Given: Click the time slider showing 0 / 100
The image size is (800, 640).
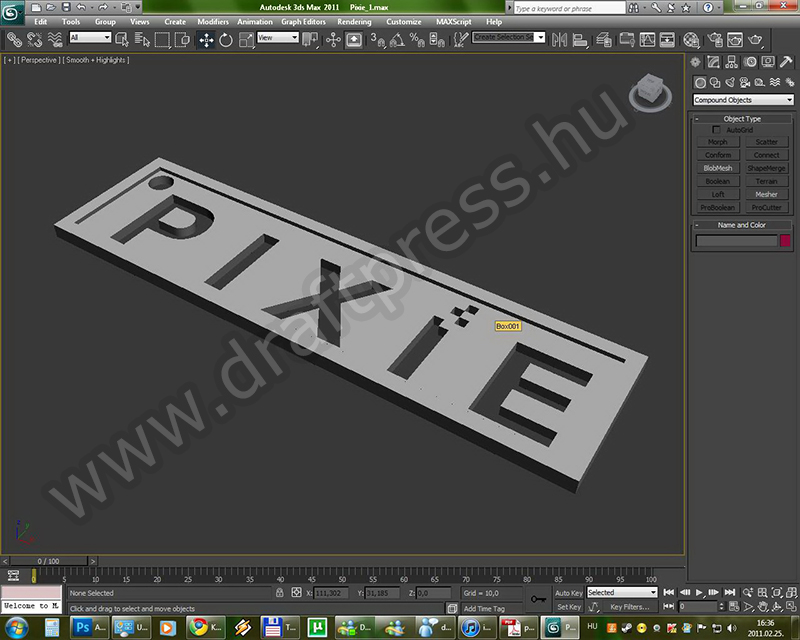Looking at the screenshot, I should 48,561.
